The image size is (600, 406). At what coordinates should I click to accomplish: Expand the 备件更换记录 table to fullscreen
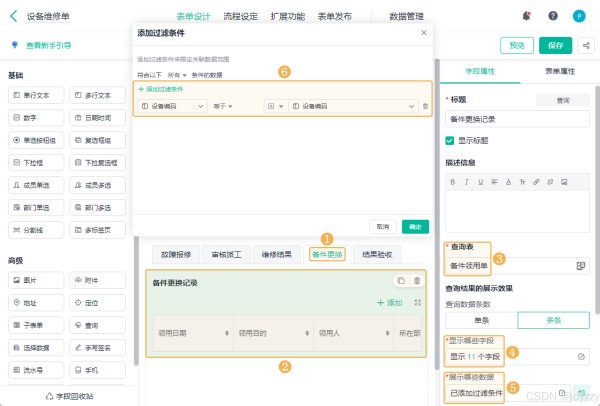point(417,303)
